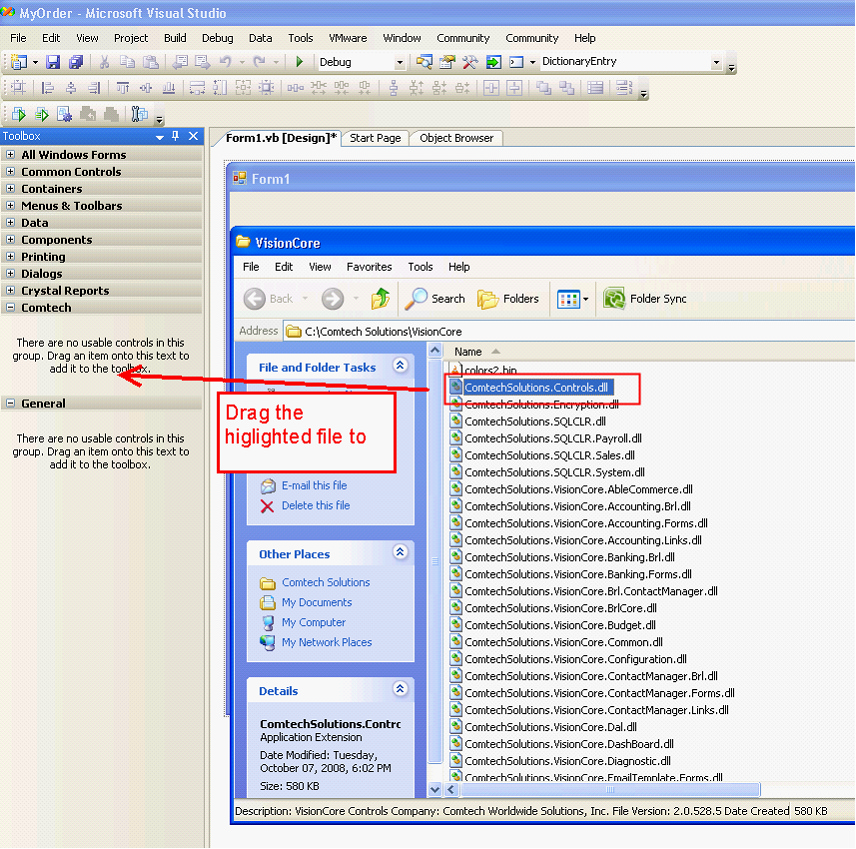Viewport: 856px width, 849px height.
Task: Open the My Computer link
Action: coord(313,622)
